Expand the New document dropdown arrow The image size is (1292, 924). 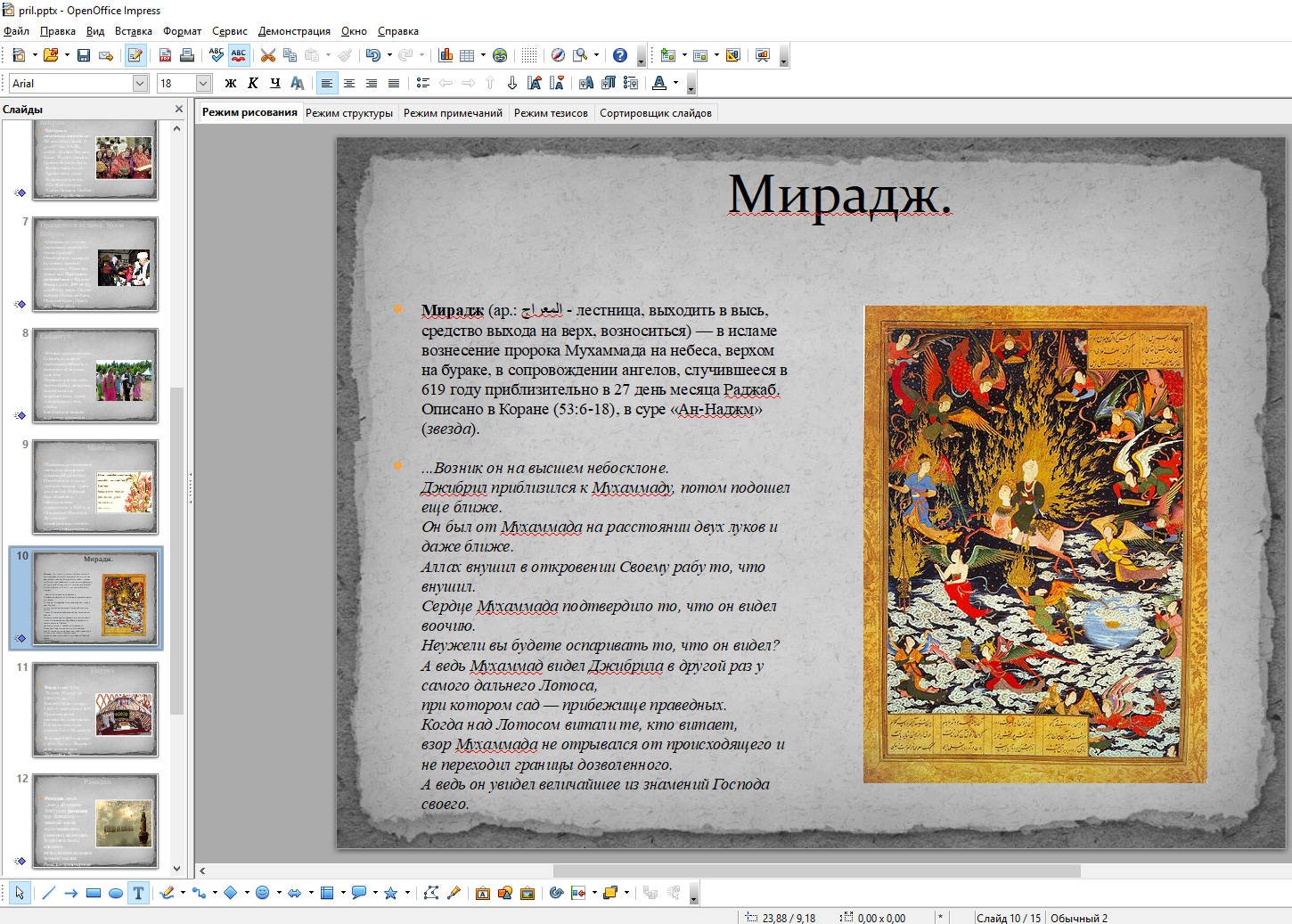click(35, 55)
